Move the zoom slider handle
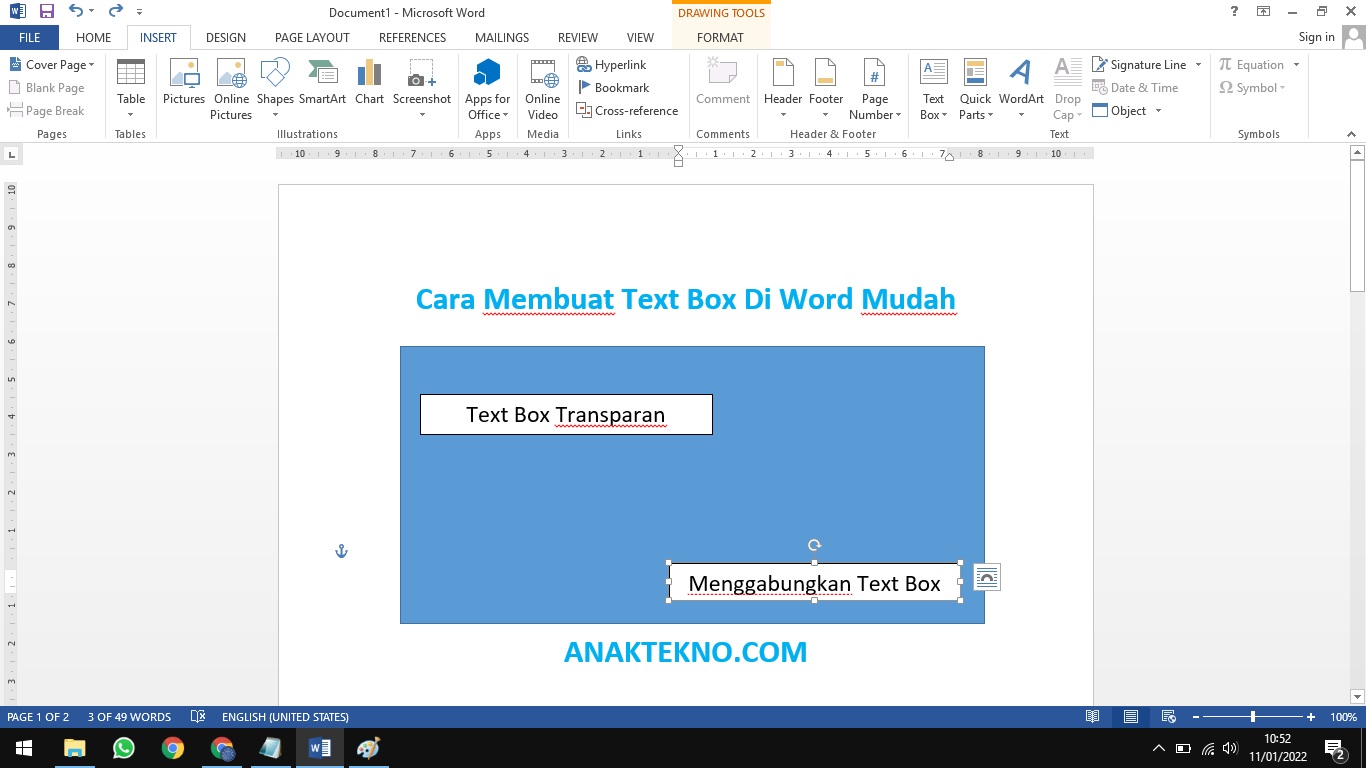Image resolution: width=1366 pixels, height=768 pixels. pos(1253,717)
